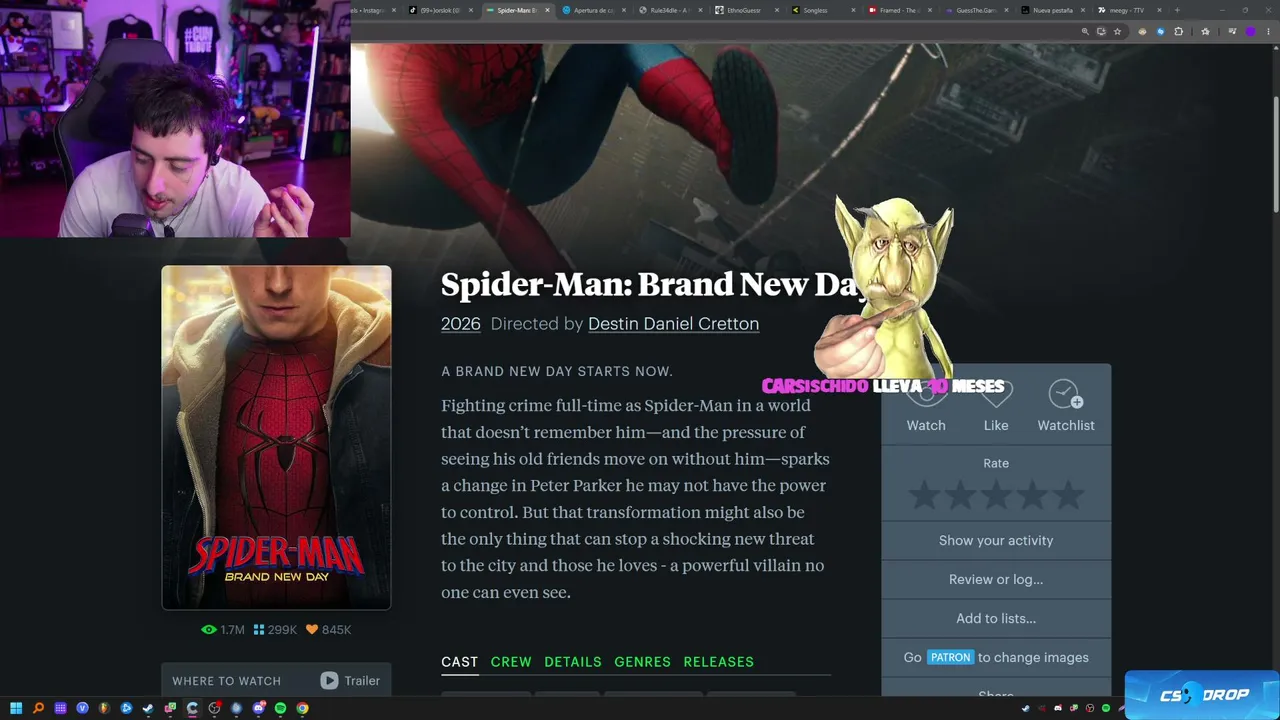Open the Review or log option
Screen dimensions: 1280x720
tap(996, 579)
